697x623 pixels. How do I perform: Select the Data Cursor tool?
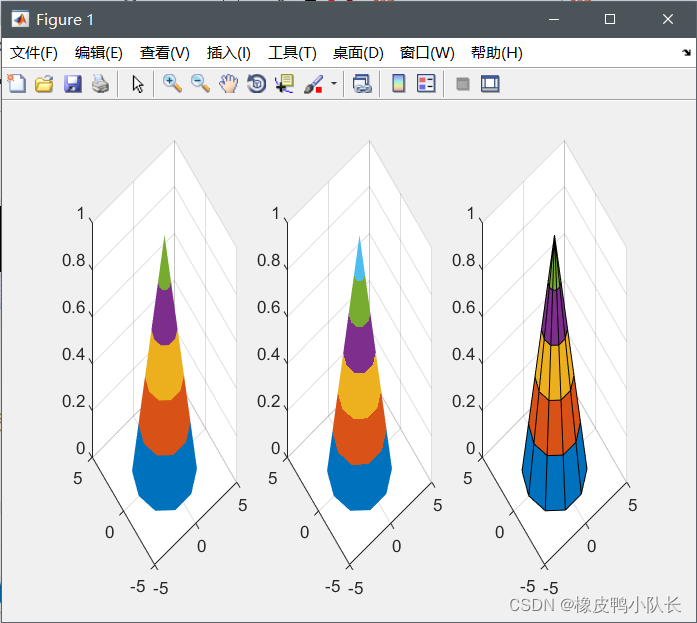(x=284, y=84)
